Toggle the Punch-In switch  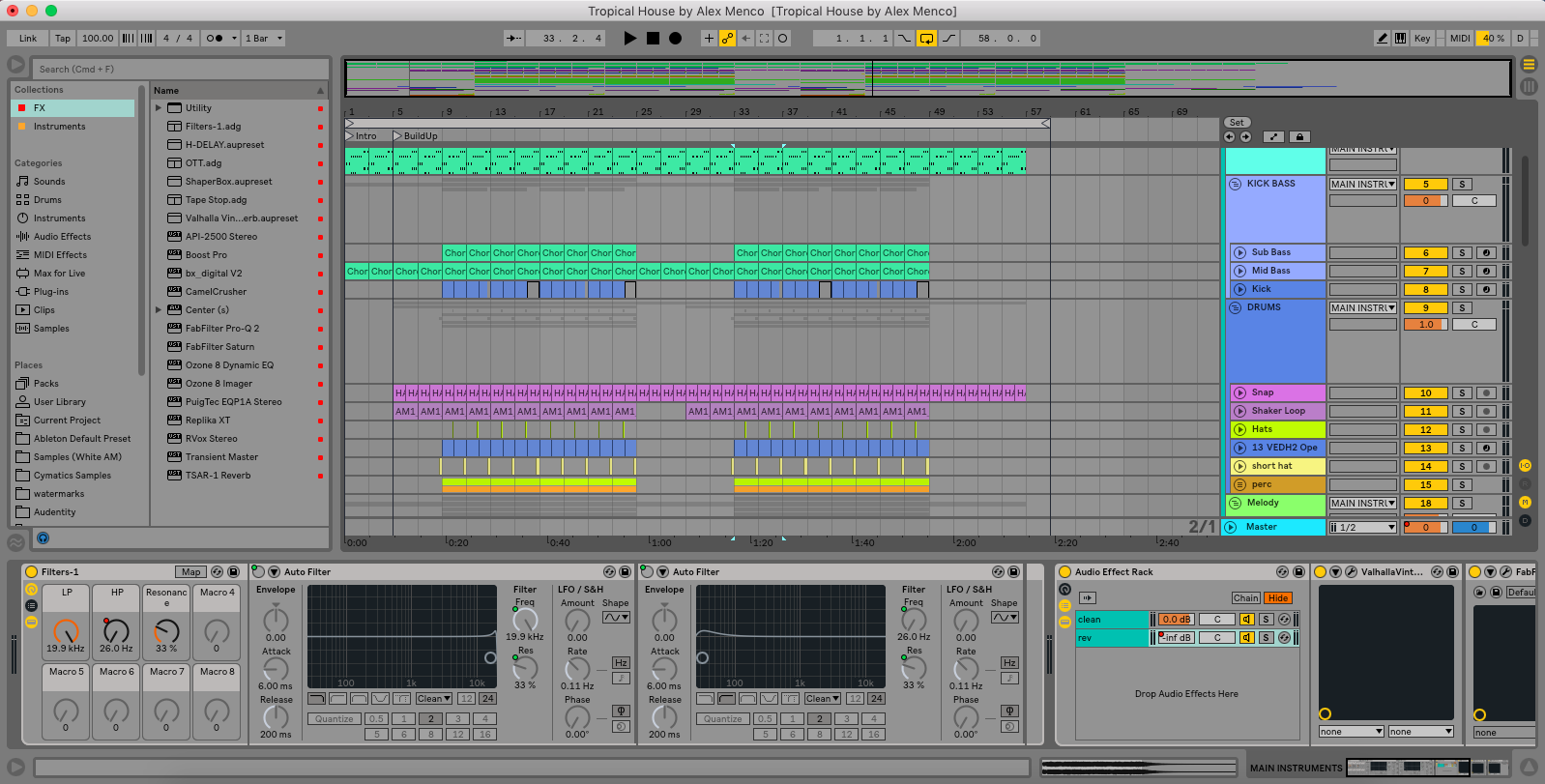(x=904, y=39)
